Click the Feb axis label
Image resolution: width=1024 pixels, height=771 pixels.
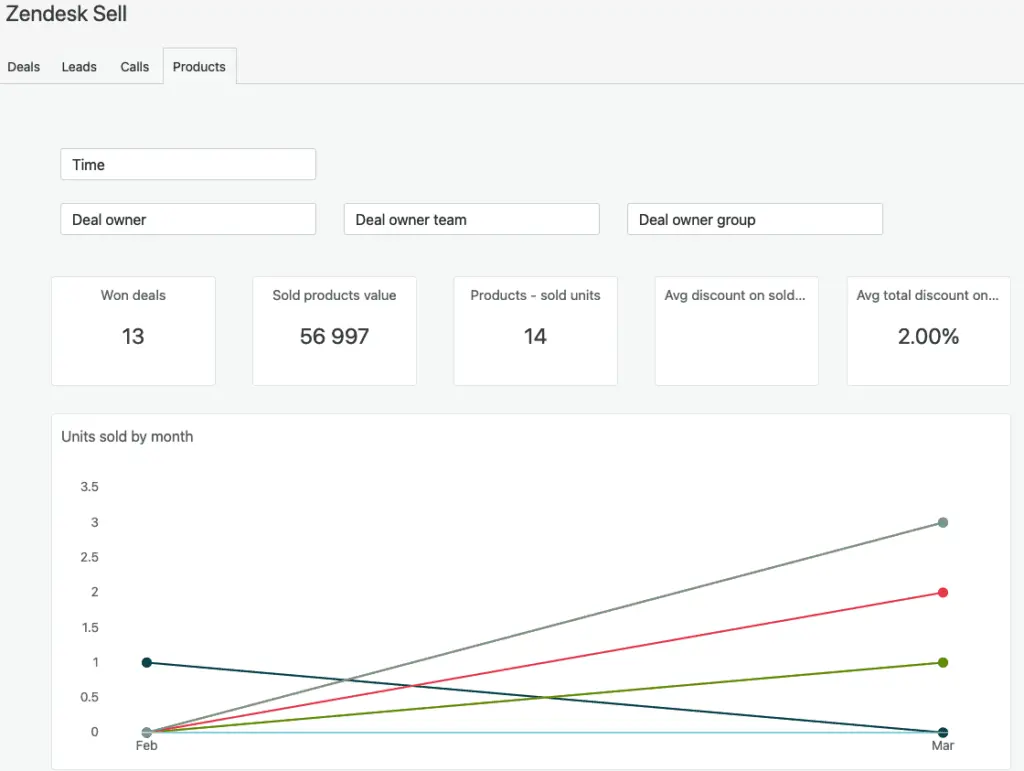pyautogui.click(x=146, y=746)
